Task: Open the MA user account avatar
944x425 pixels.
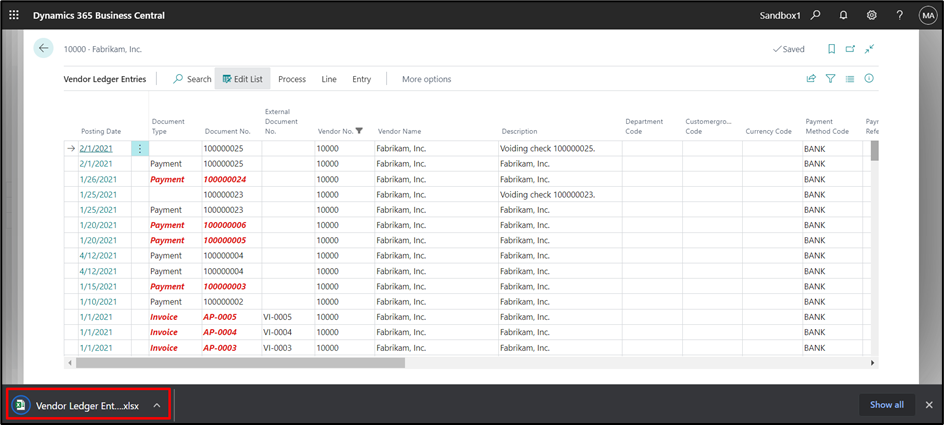Action: tap(928, 15)
